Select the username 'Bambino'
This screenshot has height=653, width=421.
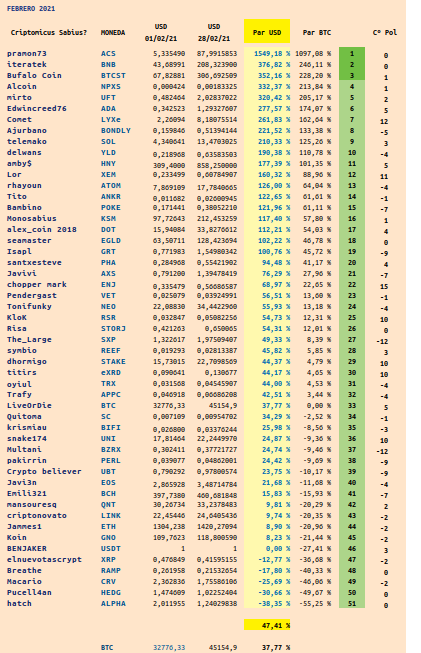coord(24,207)
